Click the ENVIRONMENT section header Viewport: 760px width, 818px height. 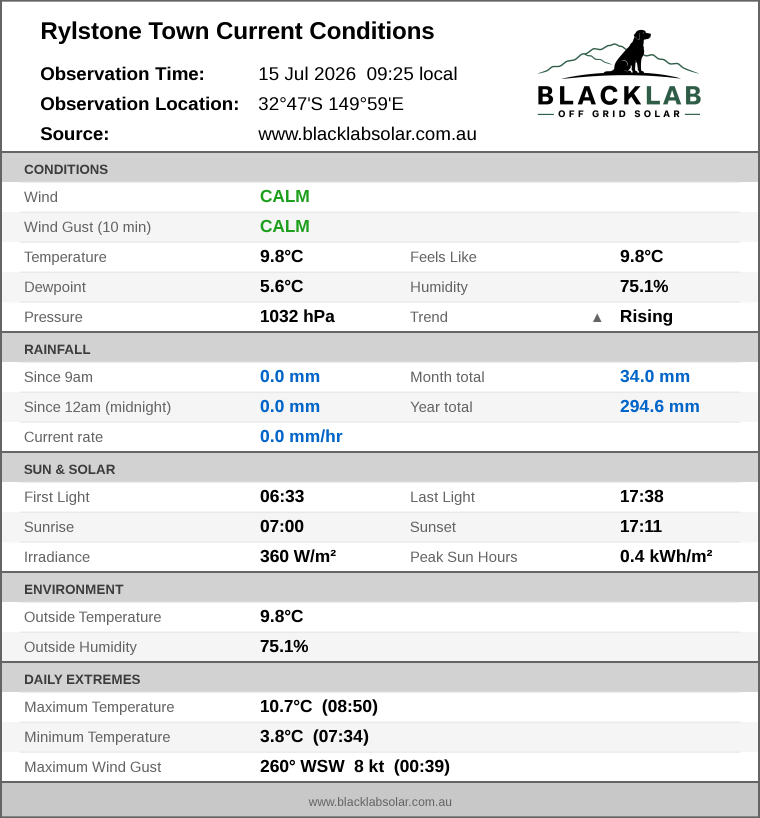(380, 588)
